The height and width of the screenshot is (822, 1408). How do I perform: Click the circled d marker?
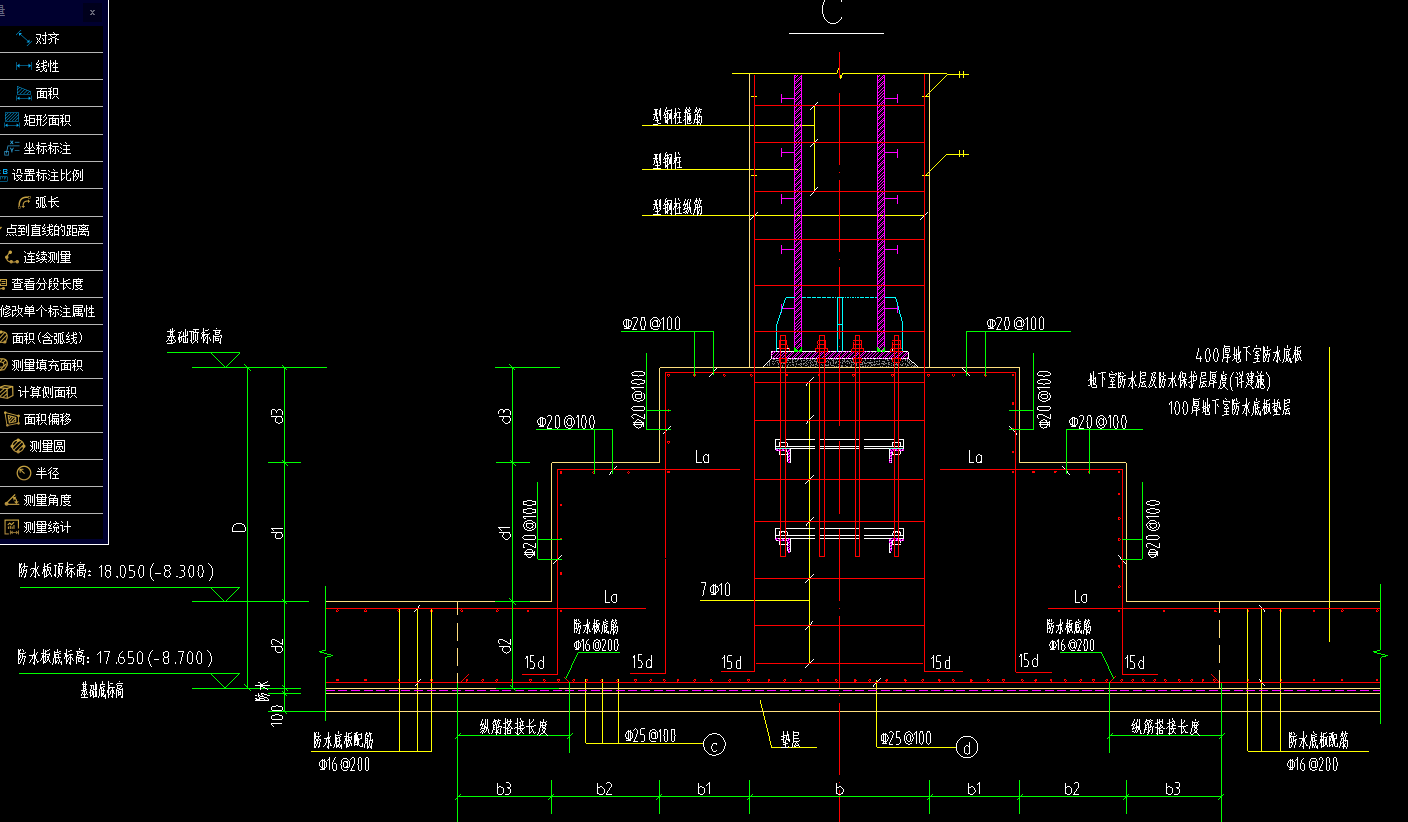pyautogui.click(x=966, y=746)
